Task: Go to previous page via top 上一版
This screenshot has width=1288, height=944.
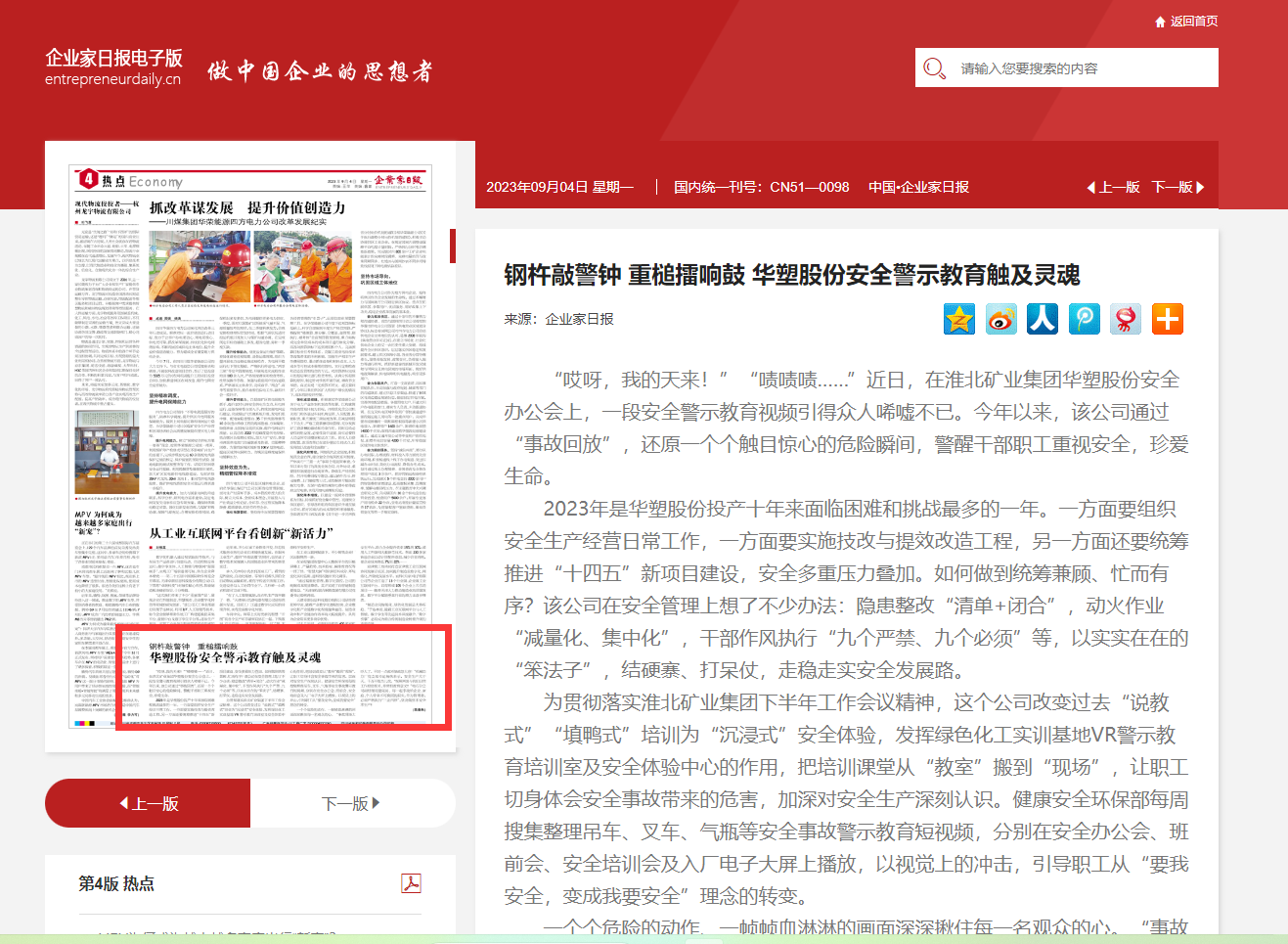Action: pyautogui.click(x=1114, y=187)
